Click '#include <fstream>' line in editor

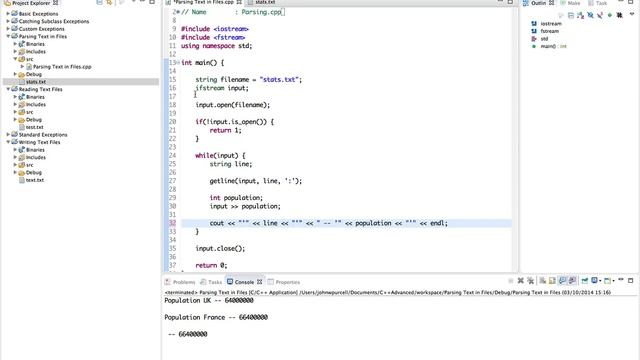pos(213,38)
